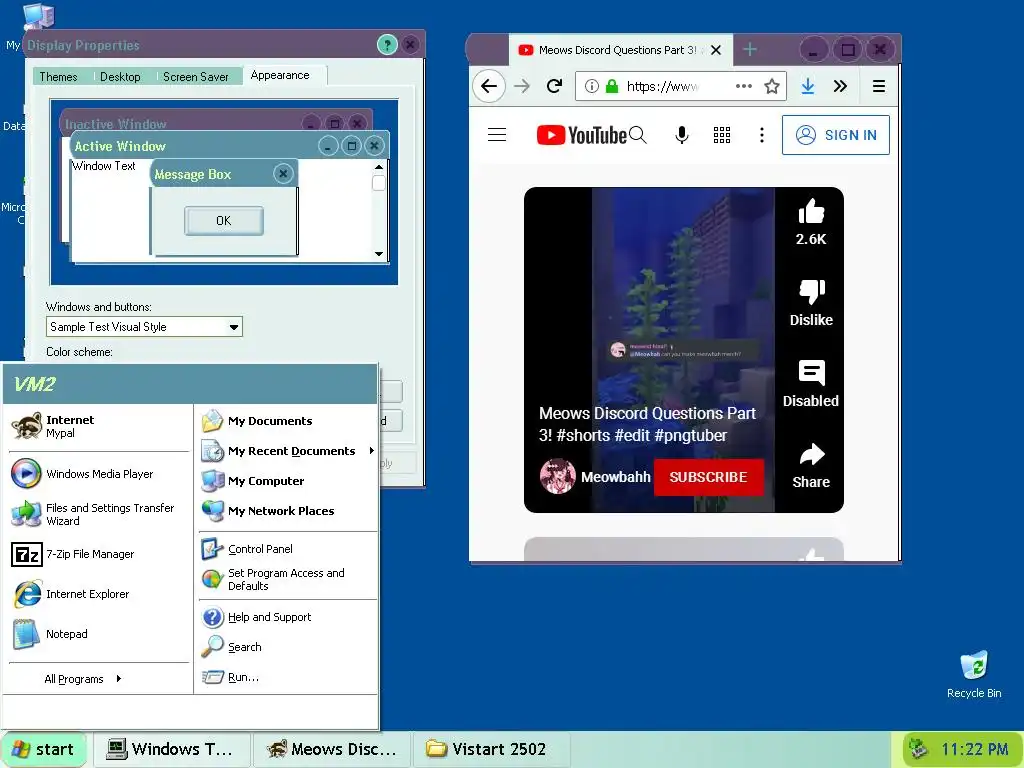Like the short with thumbs up
This screenshot has height=768, width=1024.
[811, 212]
